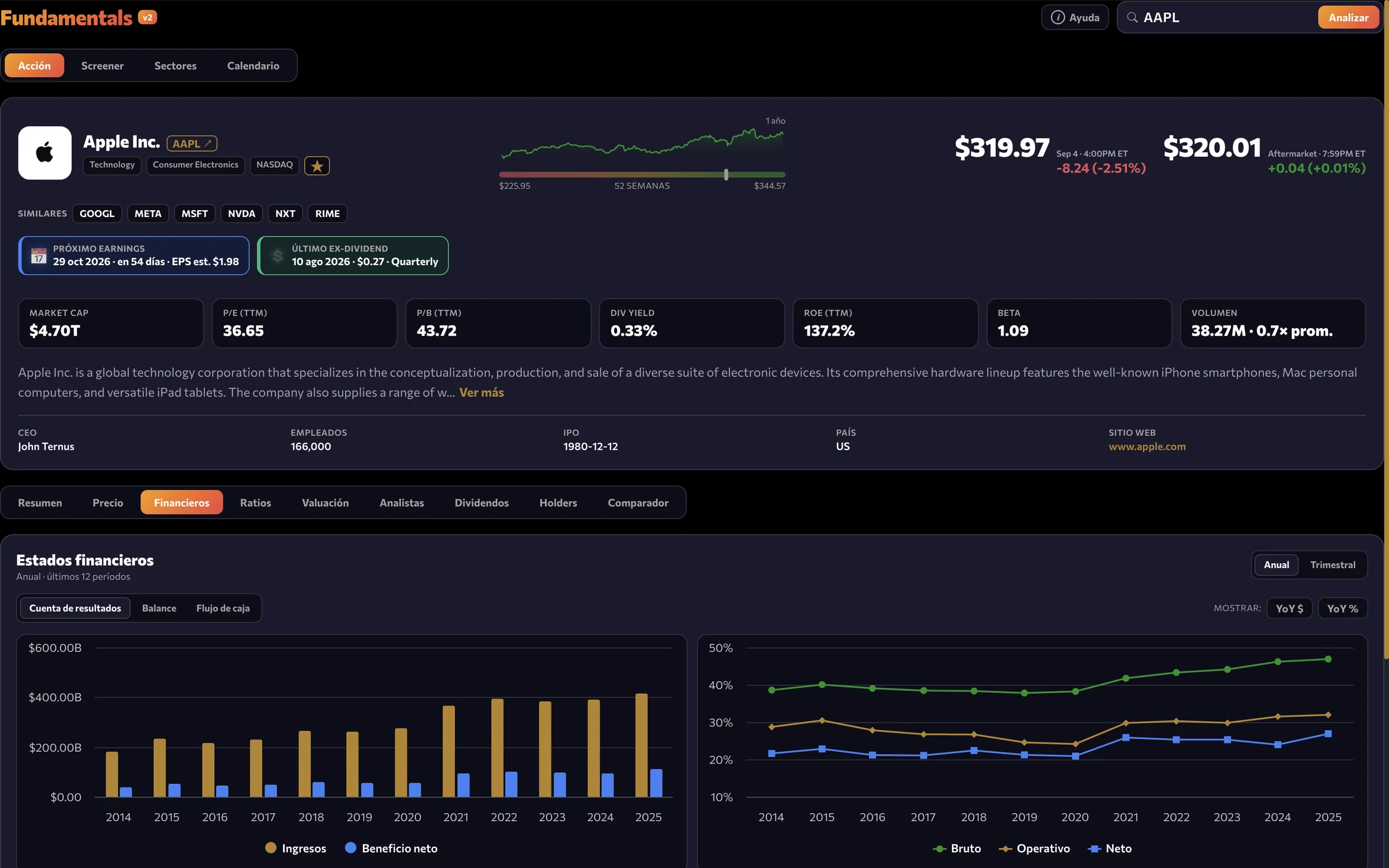
Task: Click the P/E (TTM) 36.65 card
Action: (304, 323)
